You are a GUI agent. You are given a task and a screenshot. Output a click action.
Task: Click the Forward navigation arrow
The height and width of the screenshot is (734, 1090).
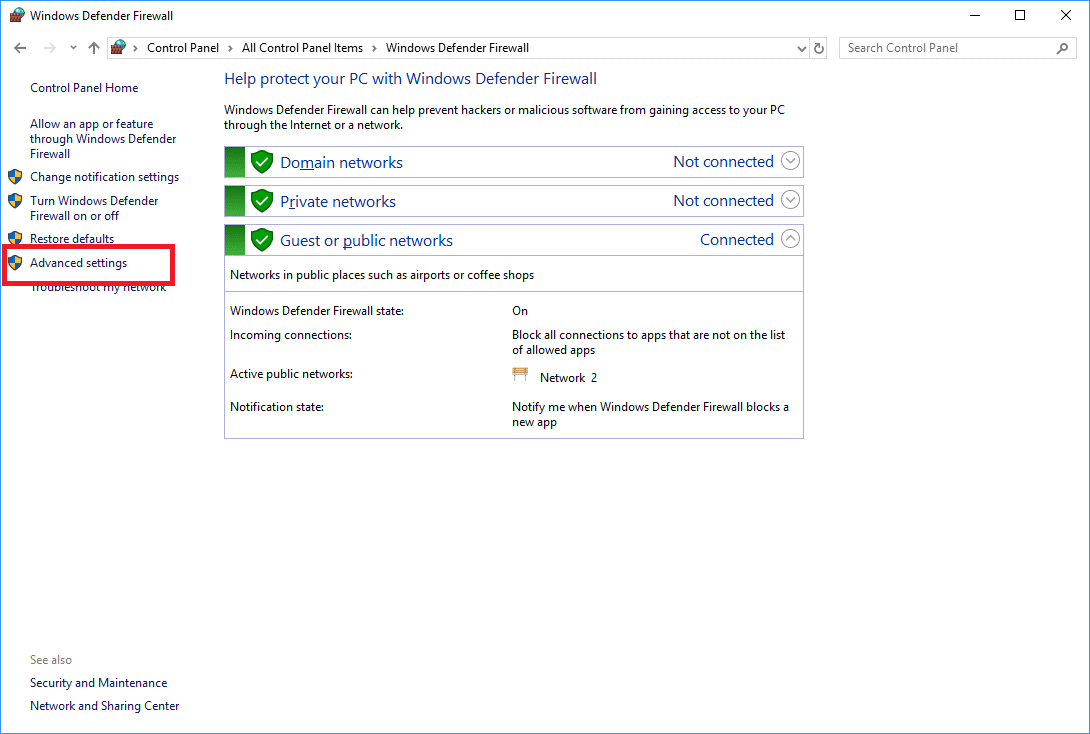click(x=49, y=48)
